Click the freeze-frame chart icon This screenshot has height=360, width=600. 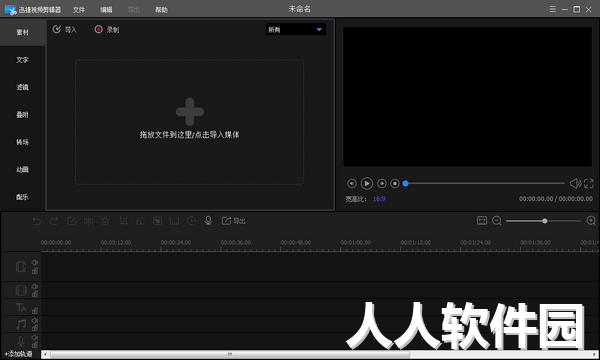(174, 221)
